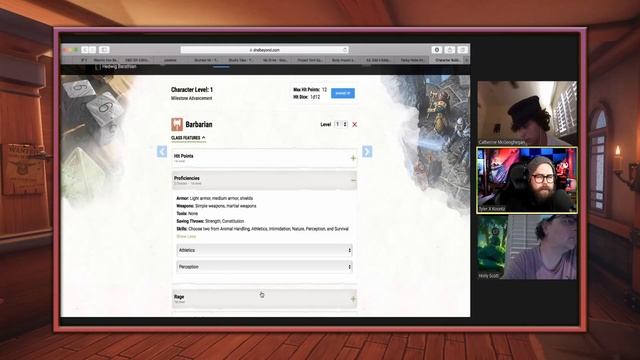Click the Show Less link

pos(186,237)
